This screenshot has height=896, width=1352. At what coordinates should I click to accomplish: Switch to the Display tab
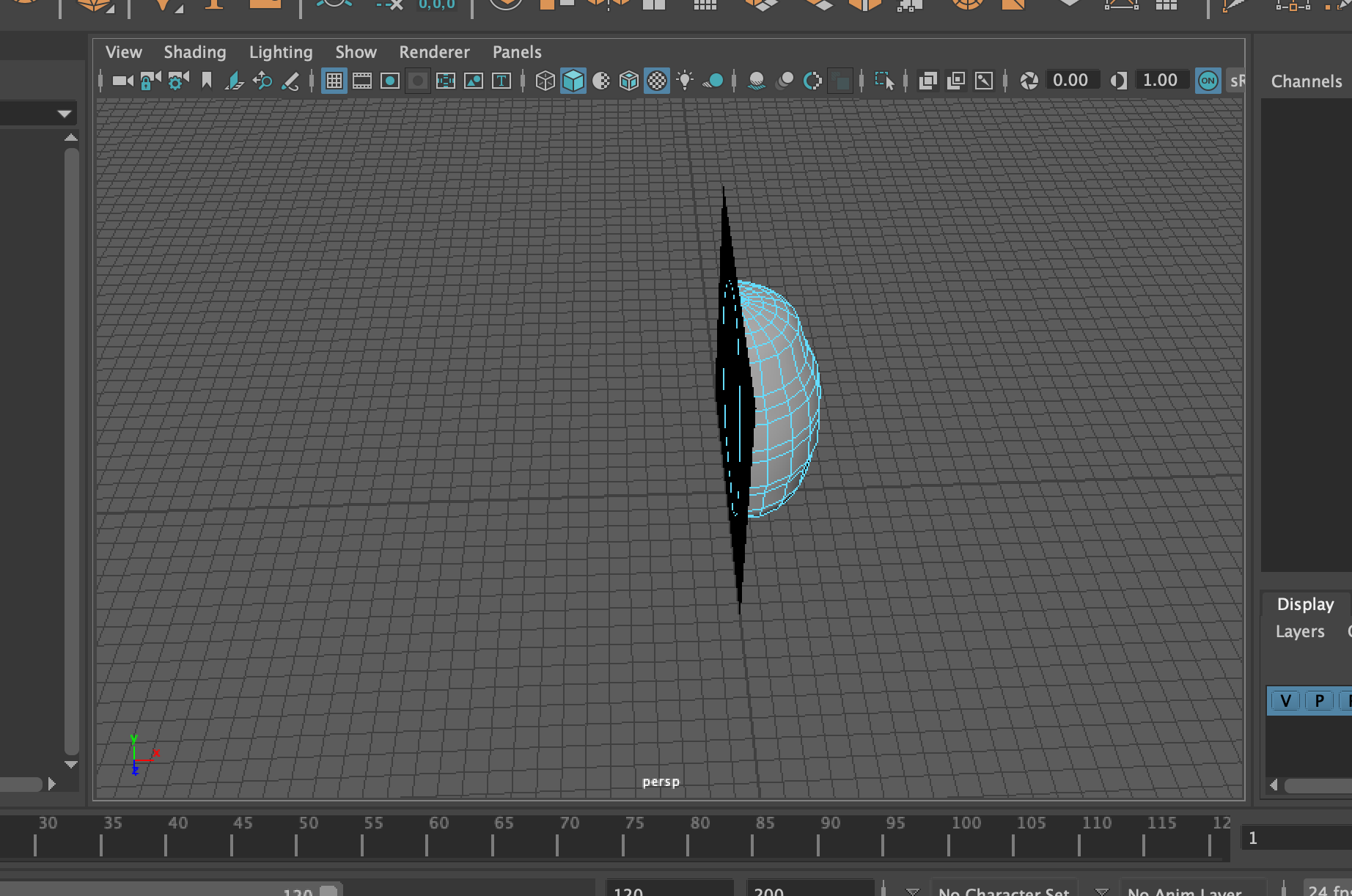point(1305,604)
